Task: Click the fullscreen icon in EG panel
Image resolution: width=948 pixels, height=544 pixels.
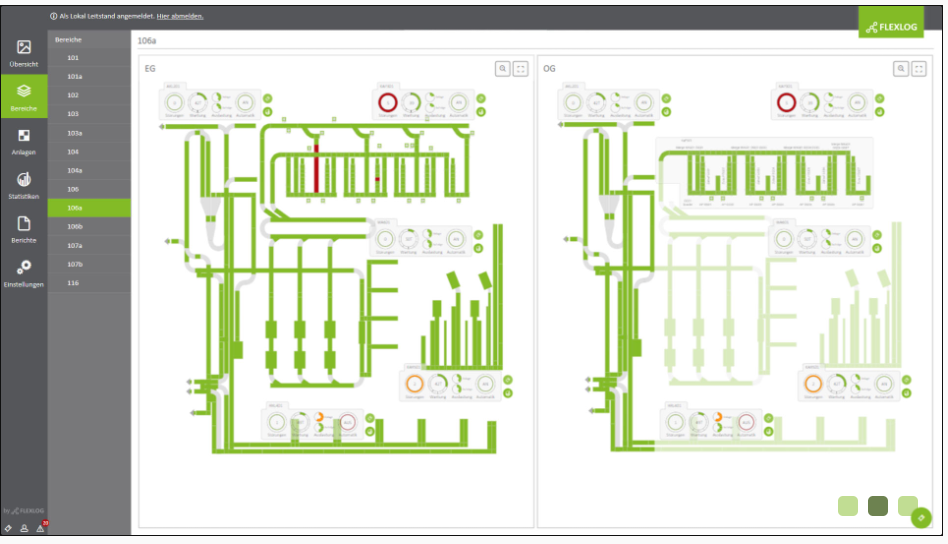Action: (521, 68)
